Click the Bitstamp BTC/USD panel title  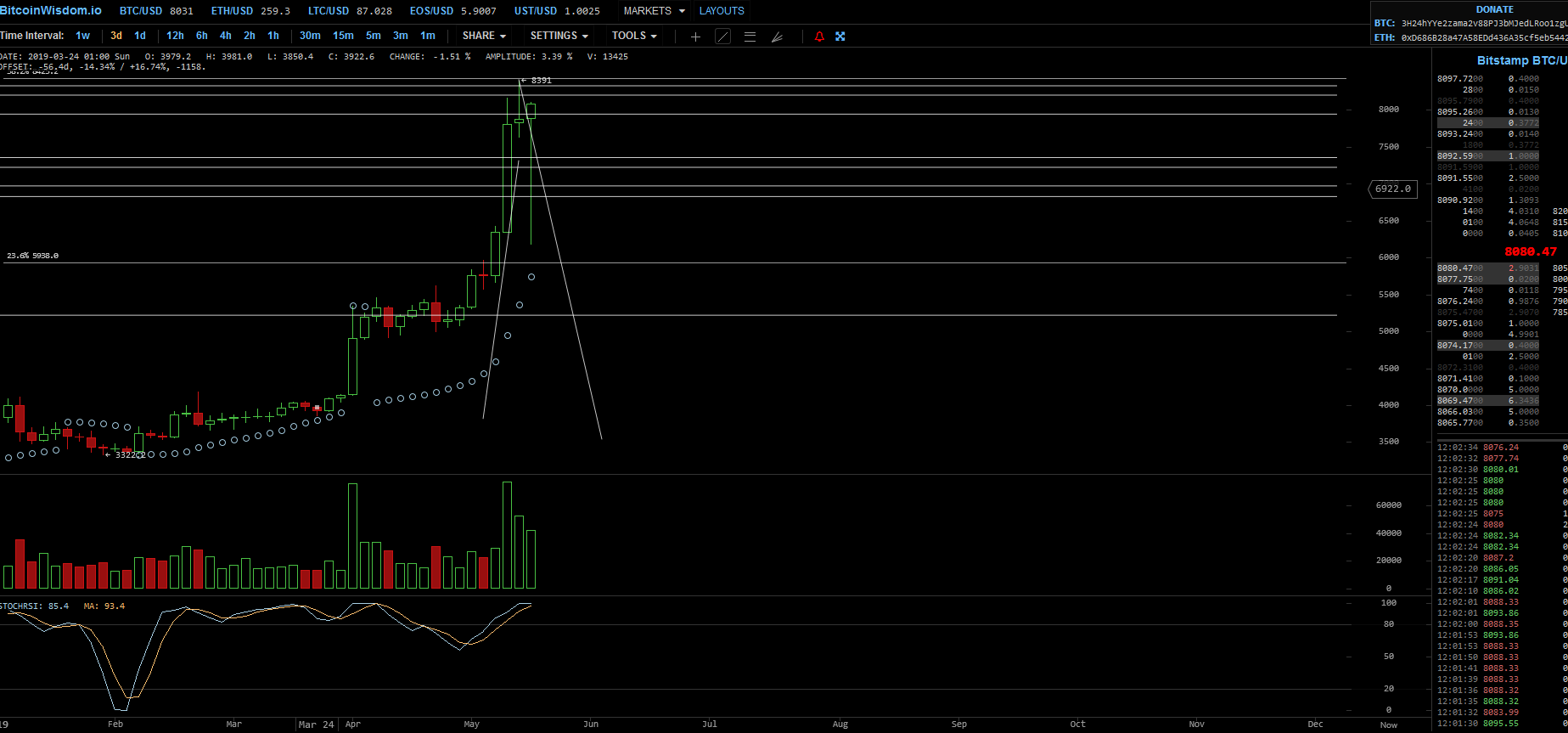pyautogui.click(x=1522, y=60)
